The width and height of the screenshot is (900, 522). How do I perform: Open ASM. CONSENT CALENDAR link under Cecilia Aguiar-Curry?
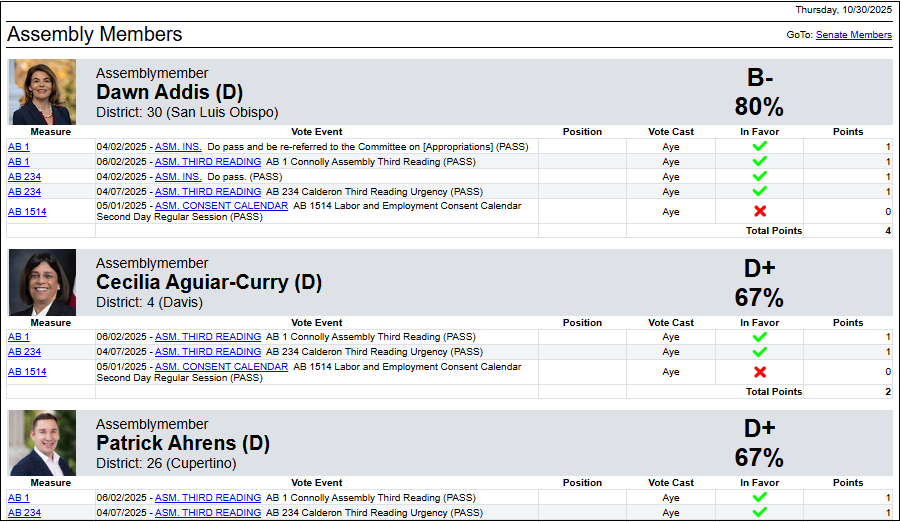click(x=221, y=366)
